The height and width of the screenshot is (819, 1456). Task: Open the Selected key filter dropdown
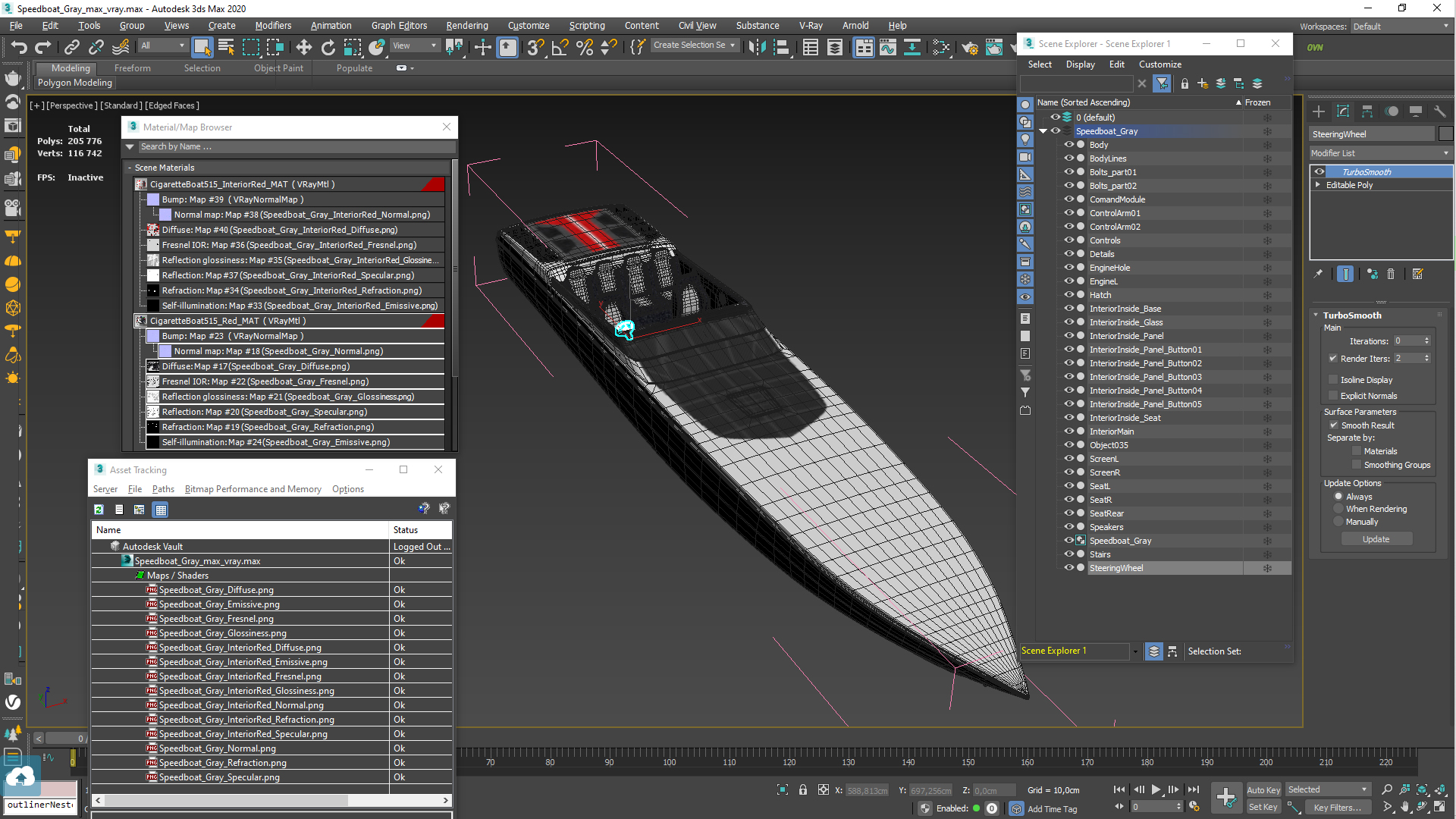point(1328,789)
